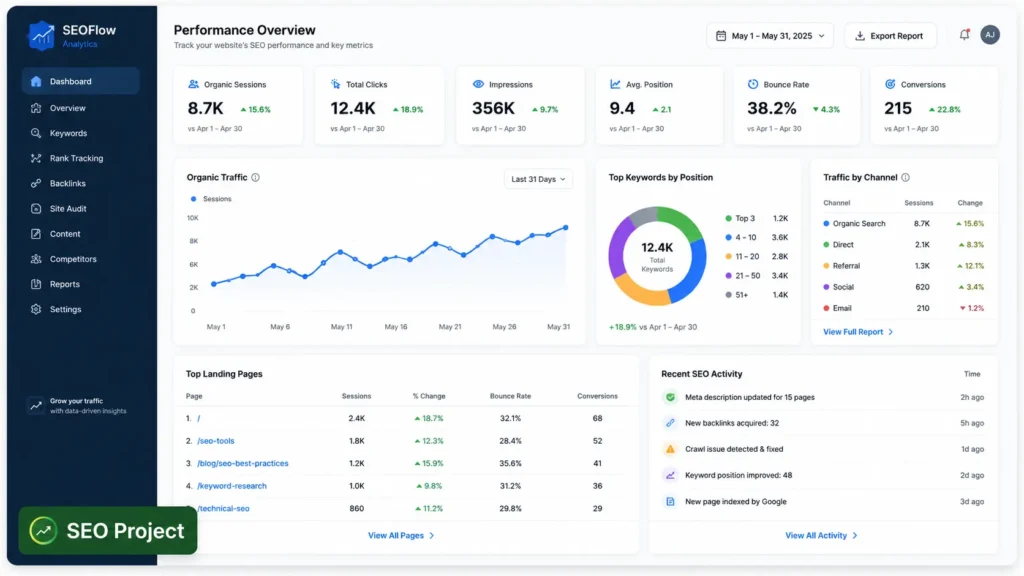Open the AJ user avatar
The image size is (1024, 576).
click(990, 35)
